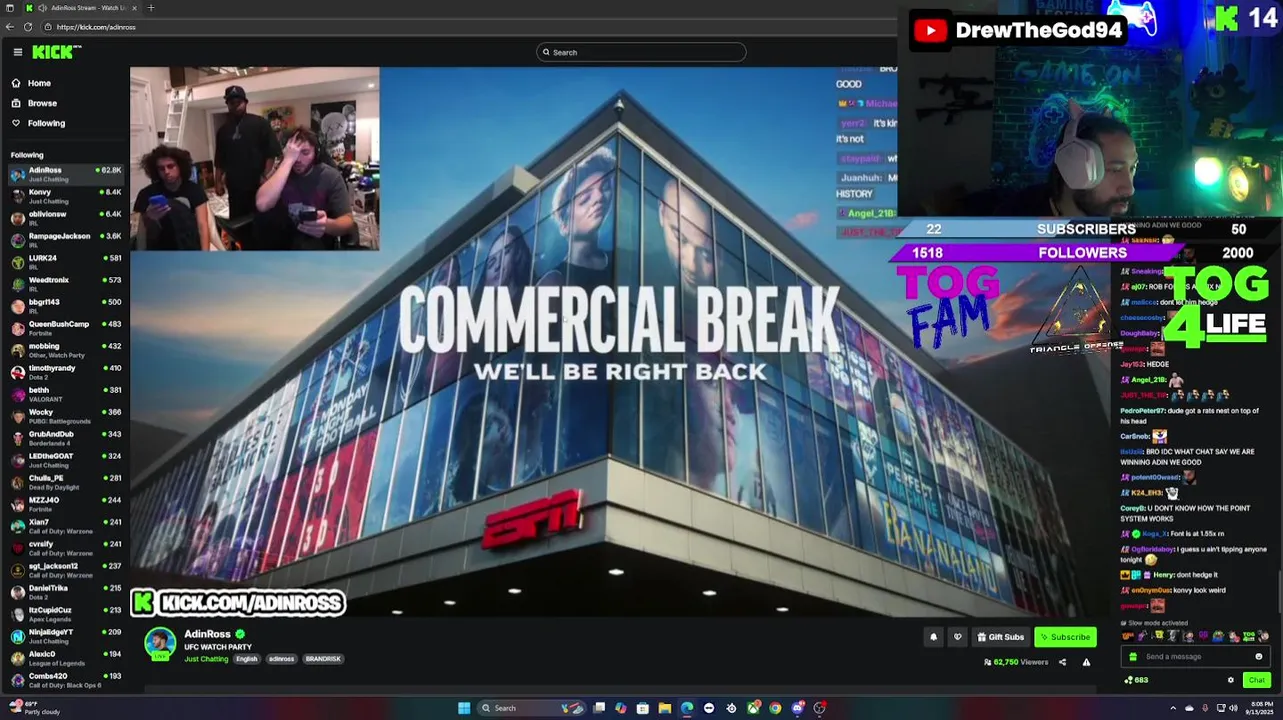Viewport: 1283px width, 720px height.
Task: Open Konvy channel in Following list
Action: point(65,196)
